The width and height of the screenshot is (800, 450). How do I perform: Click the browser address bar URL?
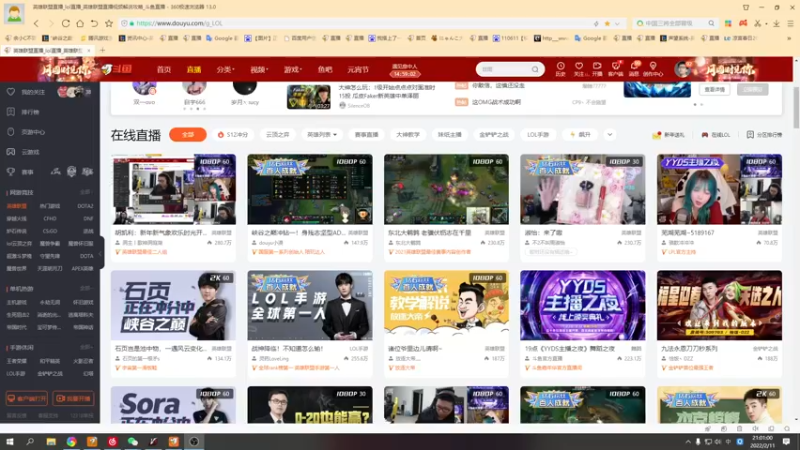(180, 23)
